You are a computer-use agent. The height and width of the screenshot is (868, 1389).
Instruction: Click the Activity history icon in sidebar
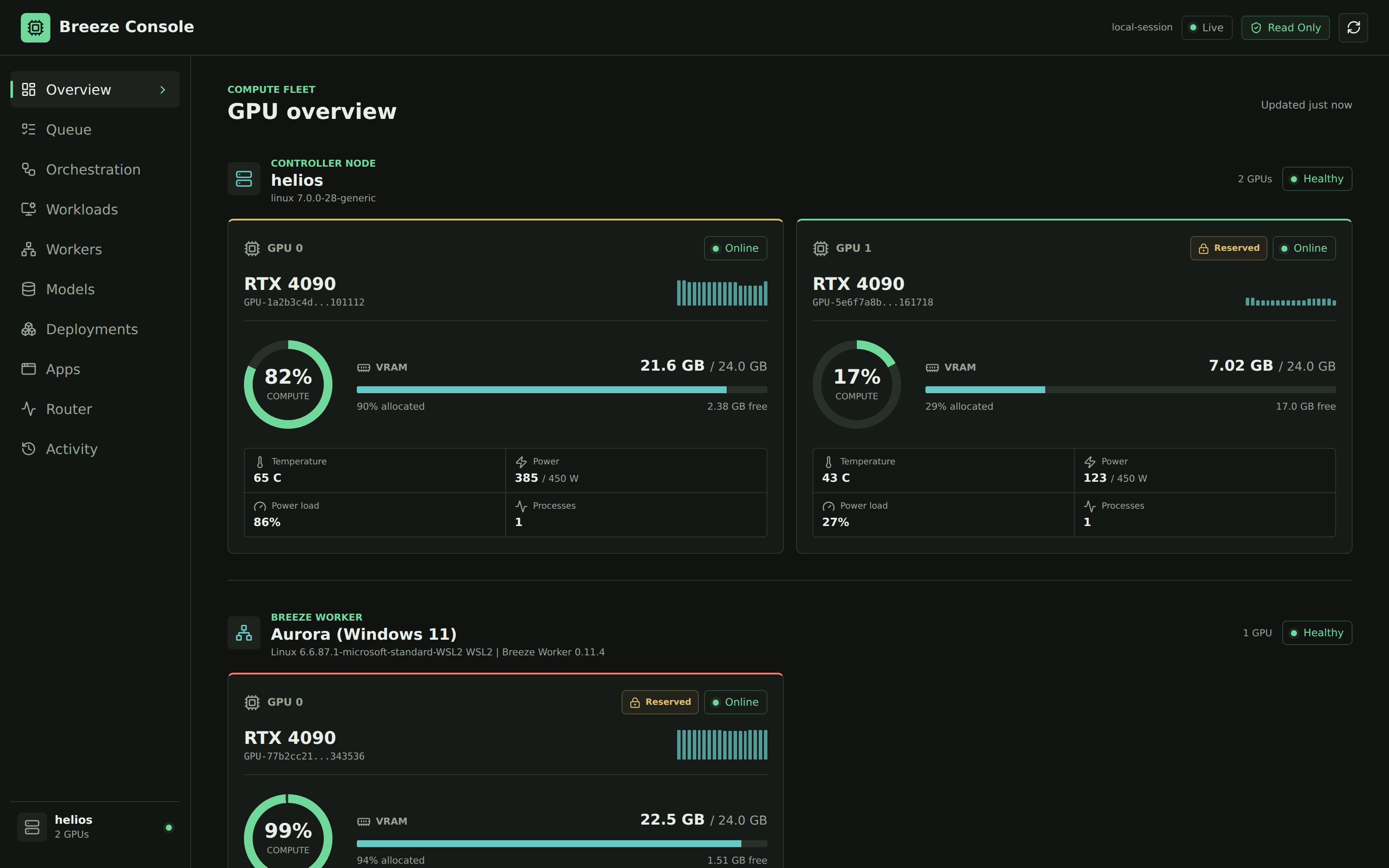coord(29,448)
